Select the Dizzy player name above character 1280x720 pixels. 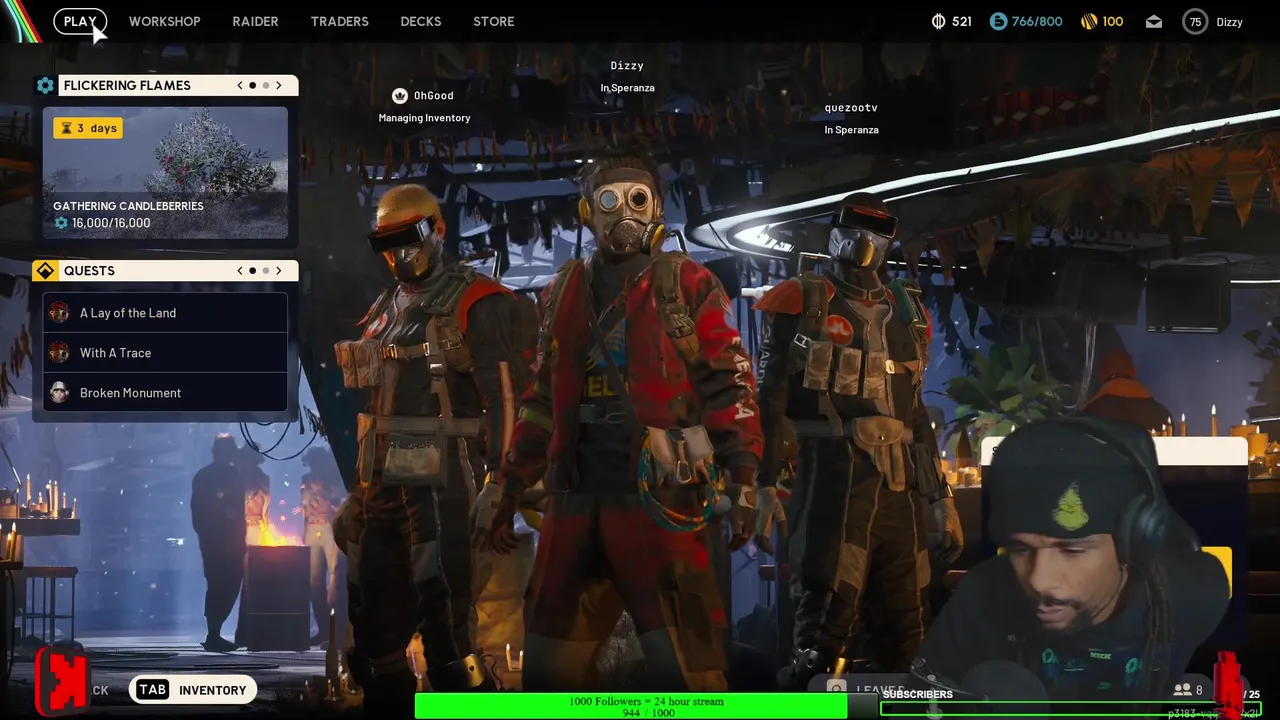point(627,66)
